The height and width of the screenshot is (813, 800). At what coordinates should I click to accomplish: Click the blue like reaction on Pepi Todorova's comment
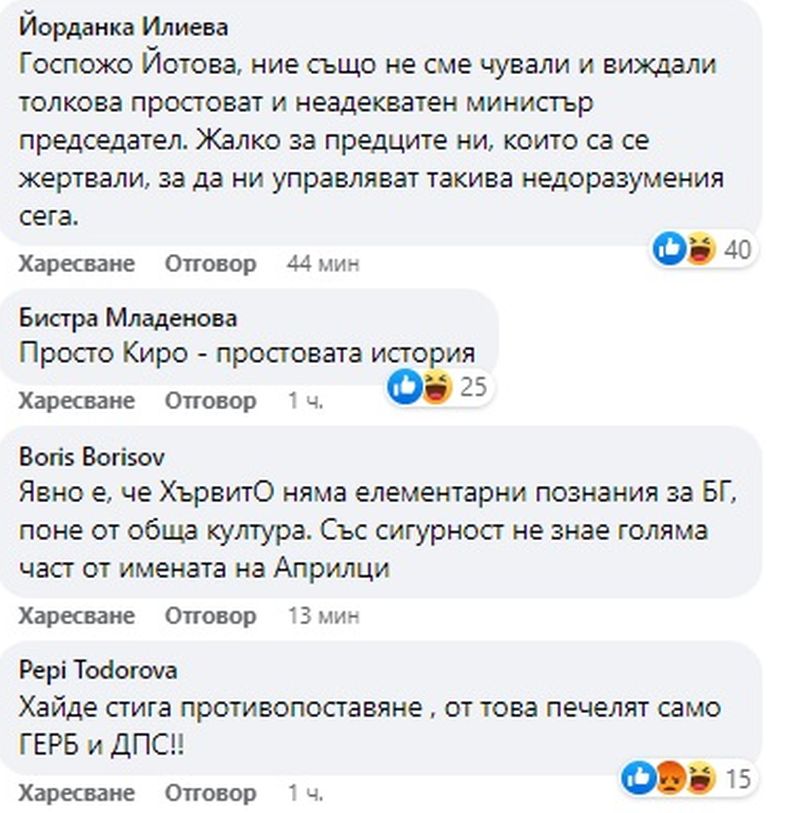pyautogui.click(x=637, y=777)
